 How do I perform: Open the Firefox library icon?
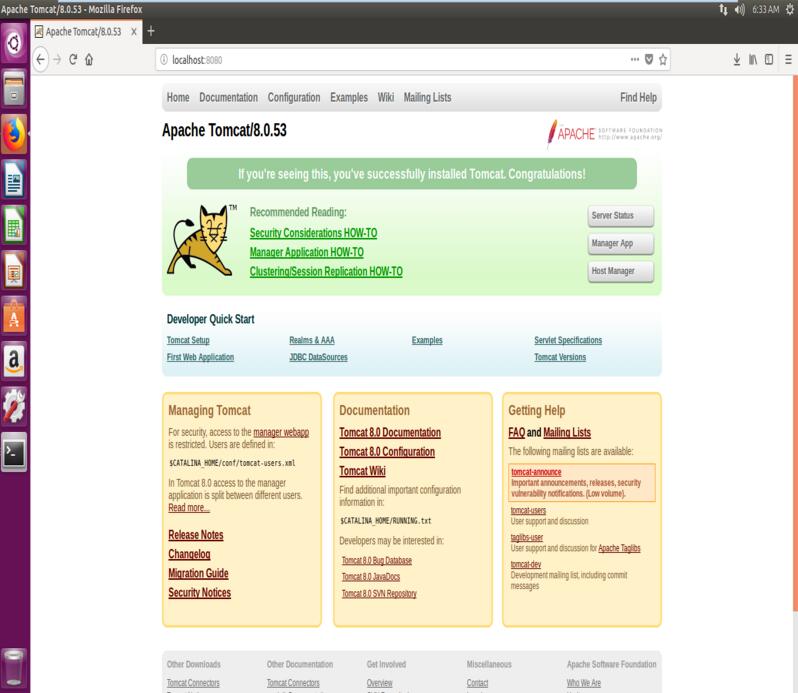click(x=753, y=60)
